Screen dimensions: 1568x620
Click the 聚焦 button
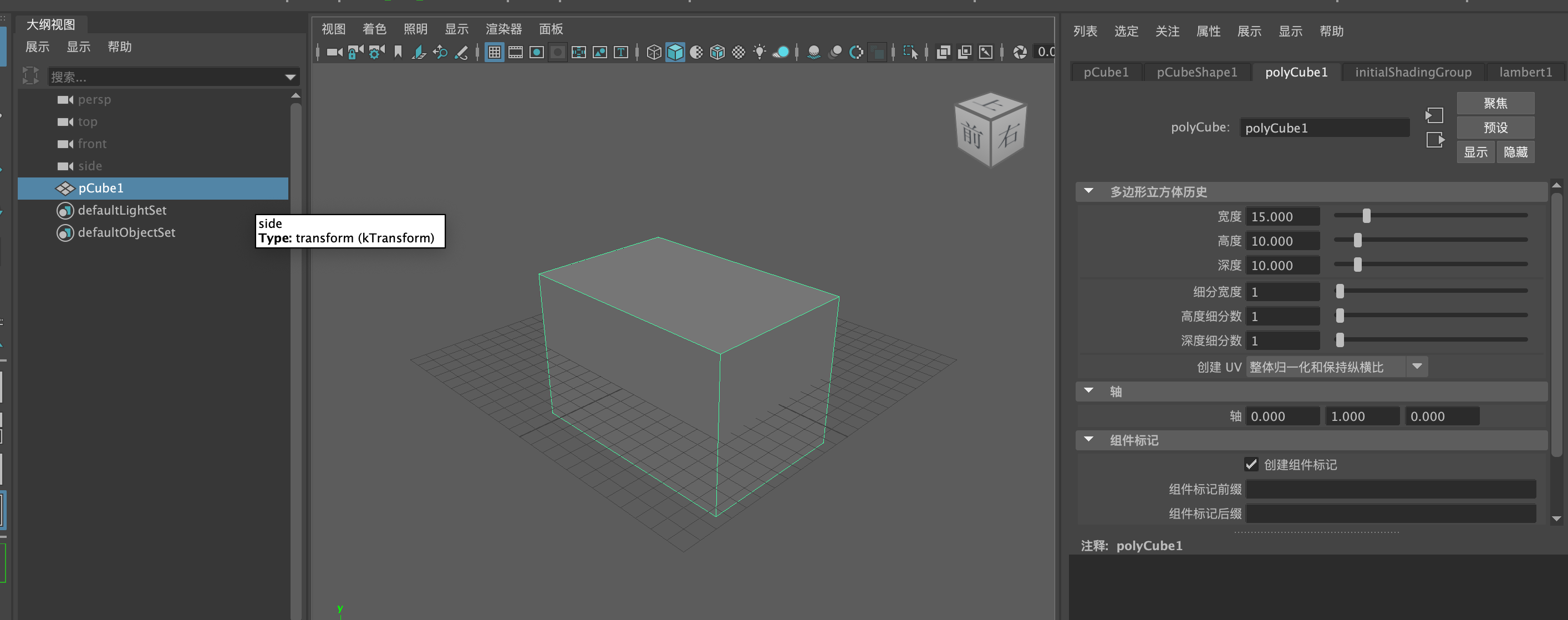pyautogui.click(x=1495, y=103)
